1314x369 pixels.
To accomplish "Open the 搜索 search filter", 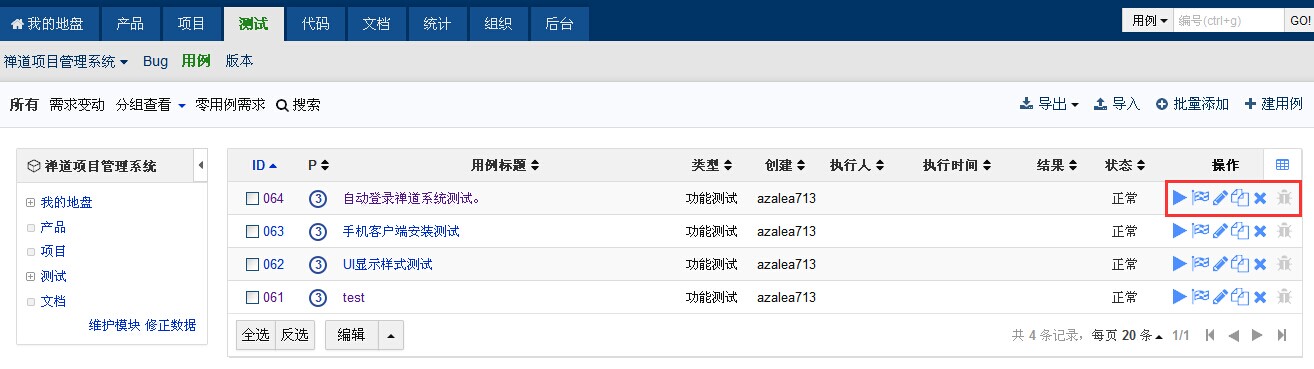I will (x=298, y=104).
